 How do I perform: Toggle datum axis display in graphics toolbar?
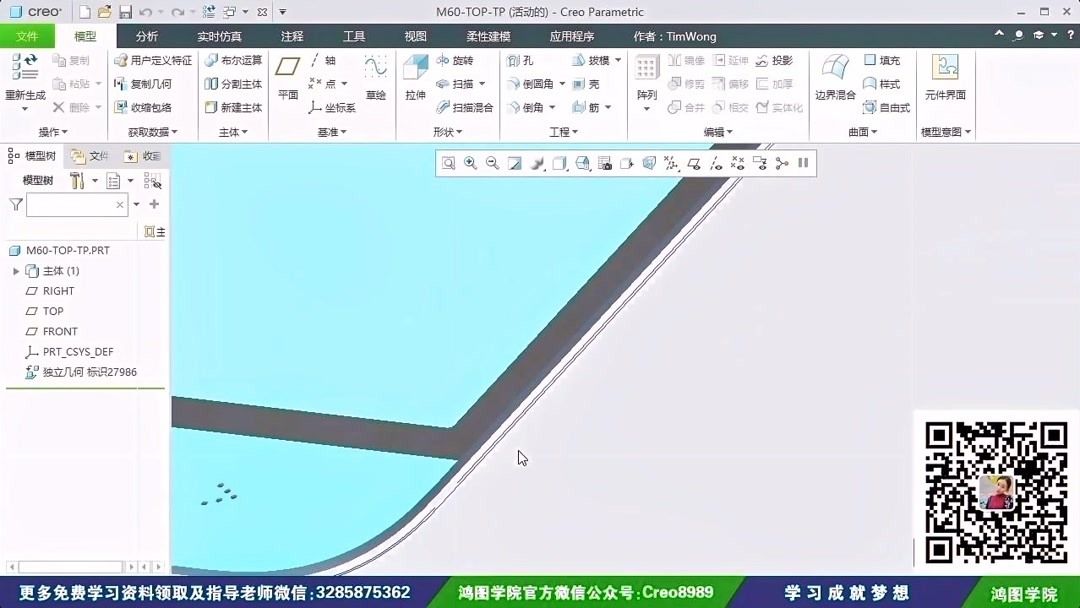(715, 163)
